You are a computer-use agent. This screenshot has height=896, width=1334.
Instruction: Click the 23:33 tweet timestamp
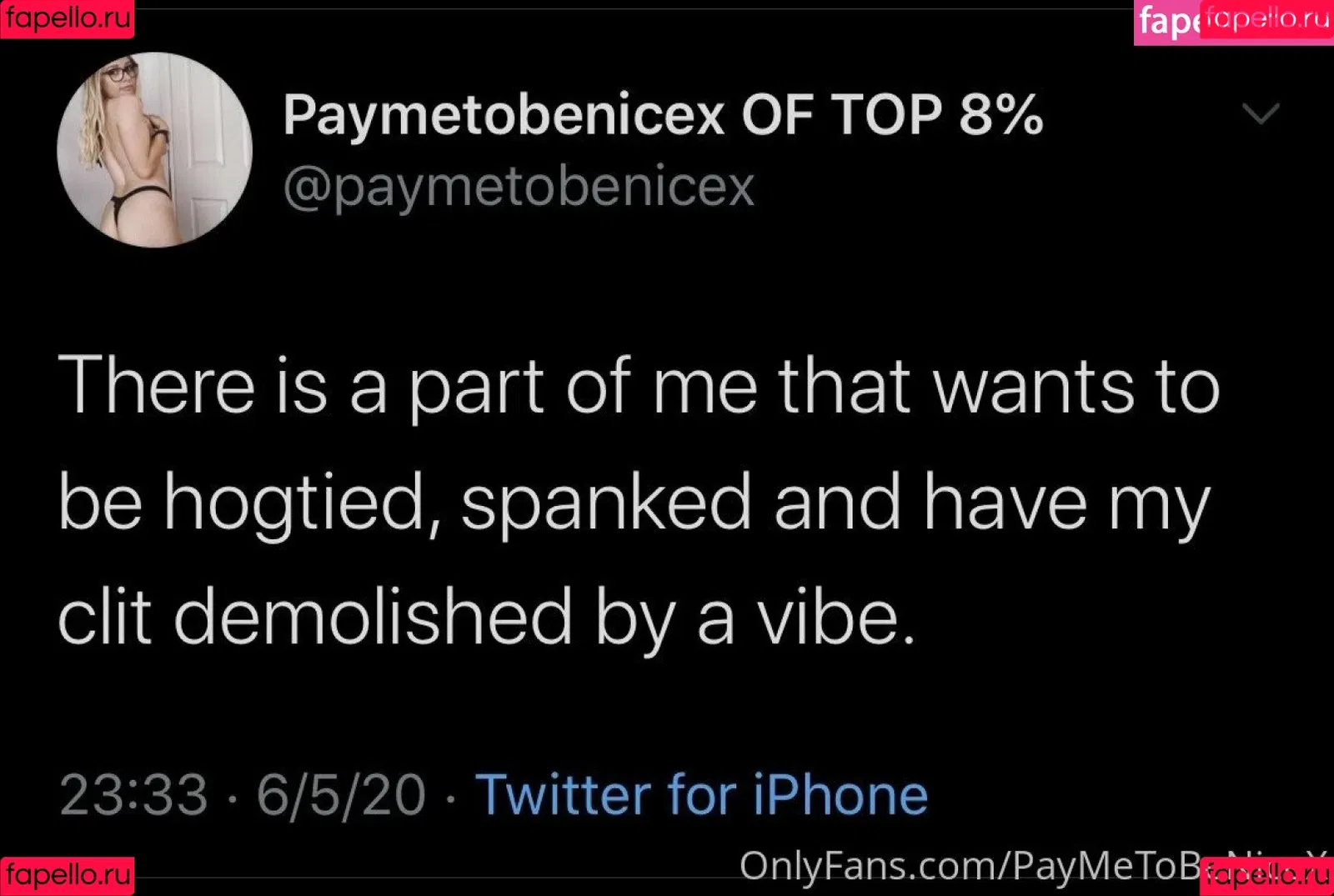click(x=133, y=794)
